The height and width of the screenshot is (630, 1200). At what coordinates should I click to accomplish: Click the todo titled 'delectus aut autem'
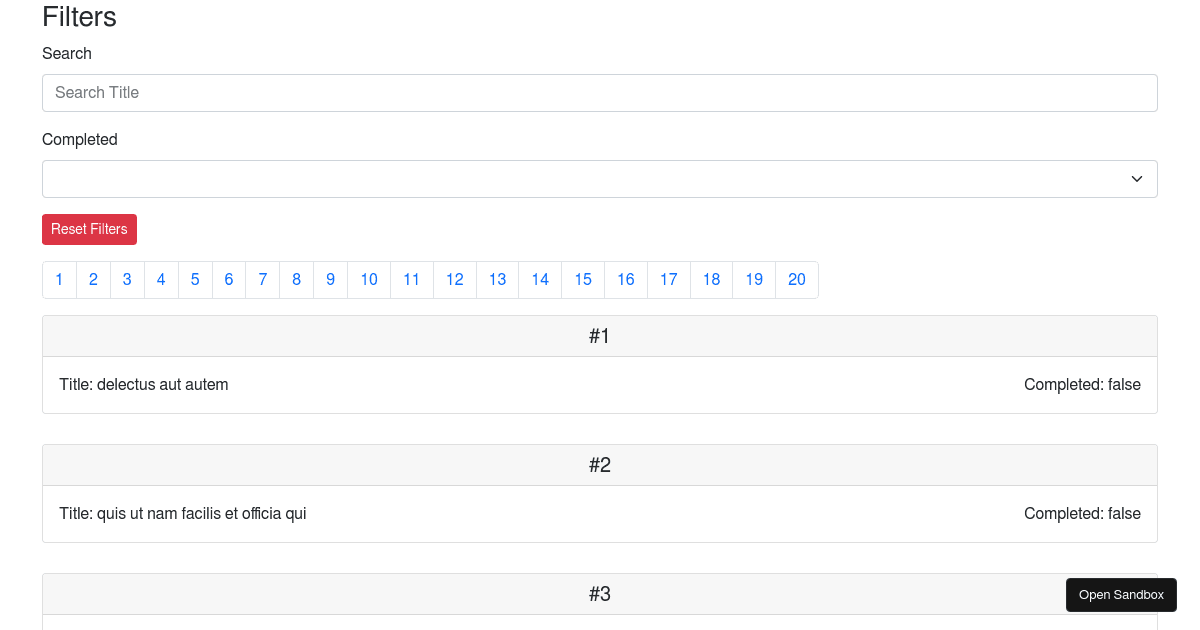pyautogui.click(x=143, y=384)
